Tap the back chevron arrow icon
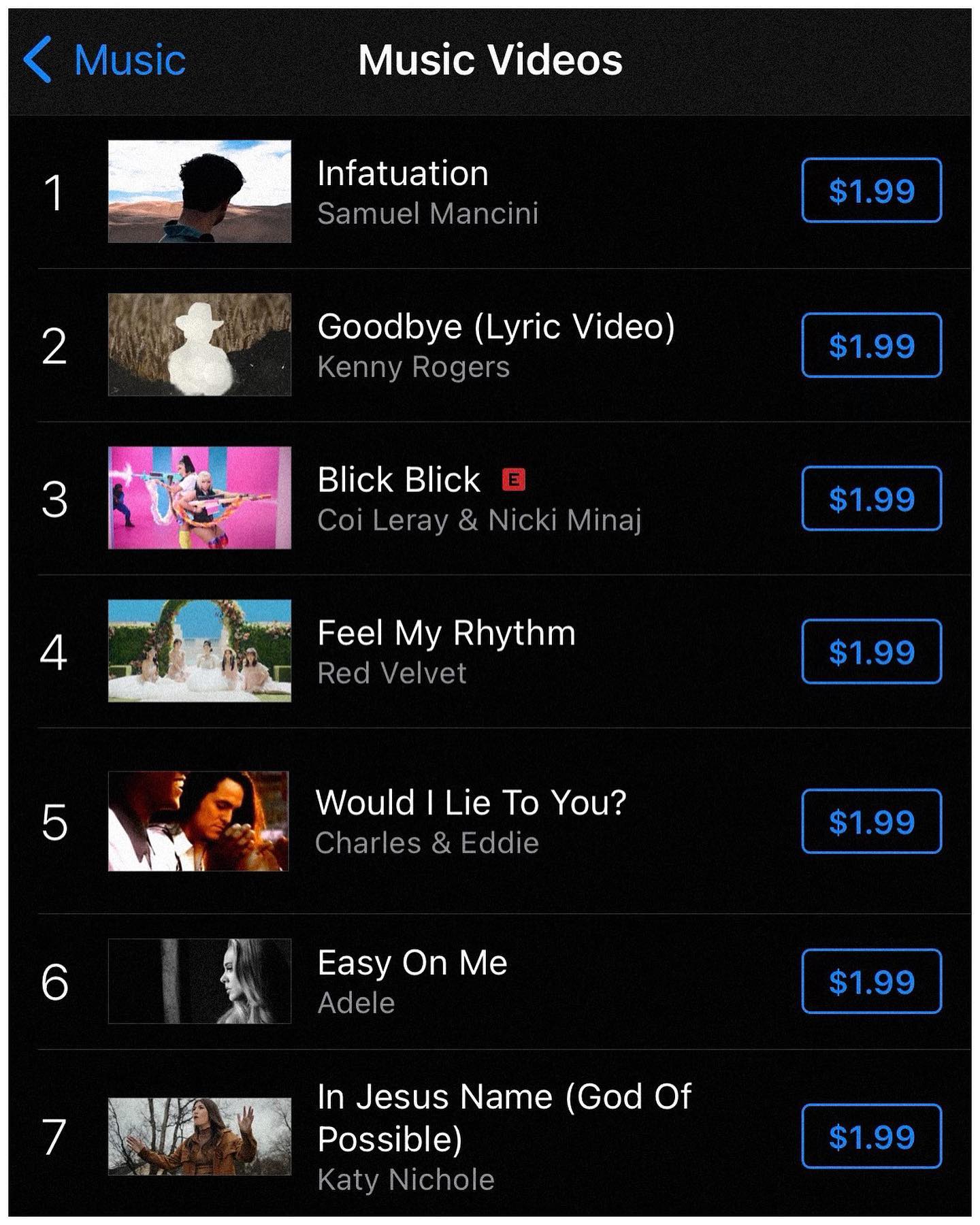Image resolution: width=980 pixels, height=1225 pixels. click(x=38, y=60)
